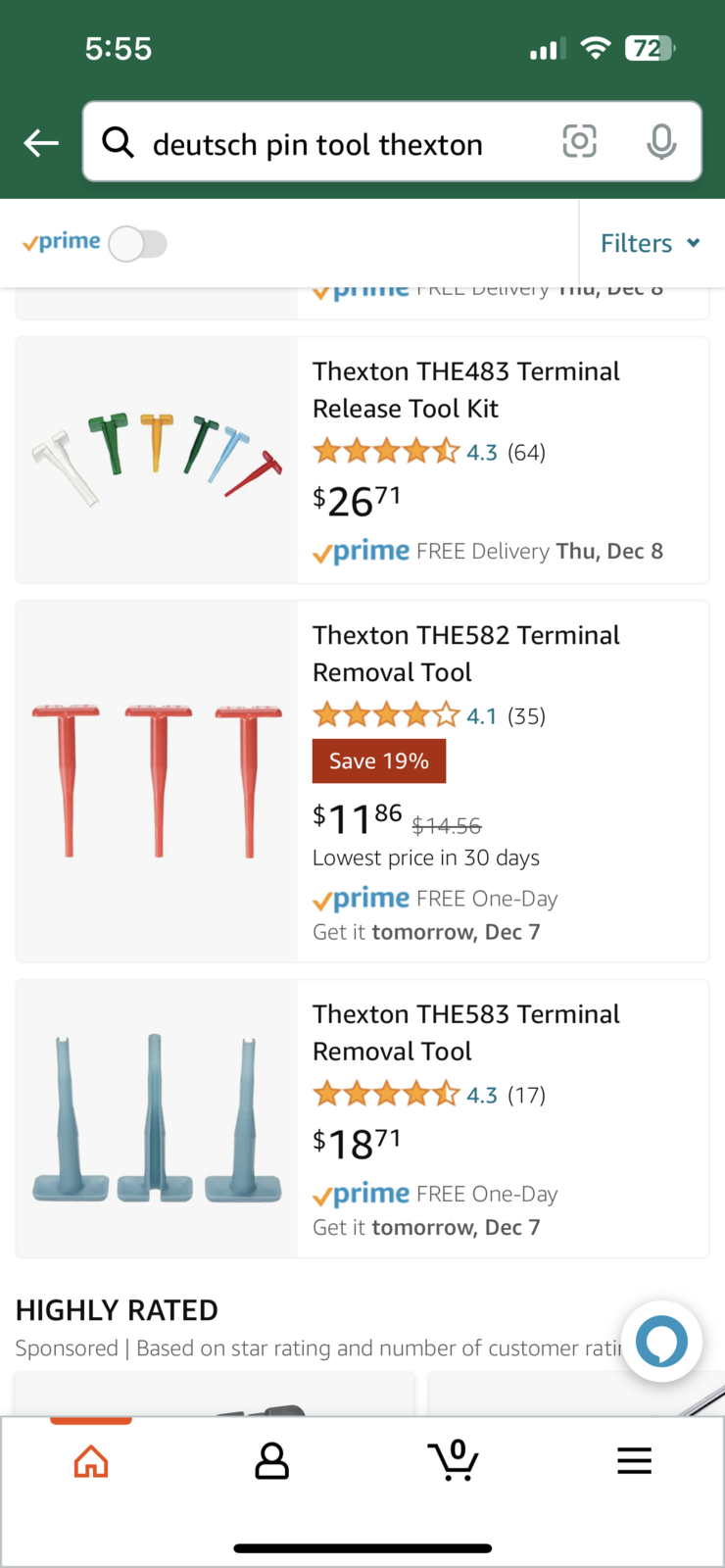Tap the microphone voice search icon

661,142
